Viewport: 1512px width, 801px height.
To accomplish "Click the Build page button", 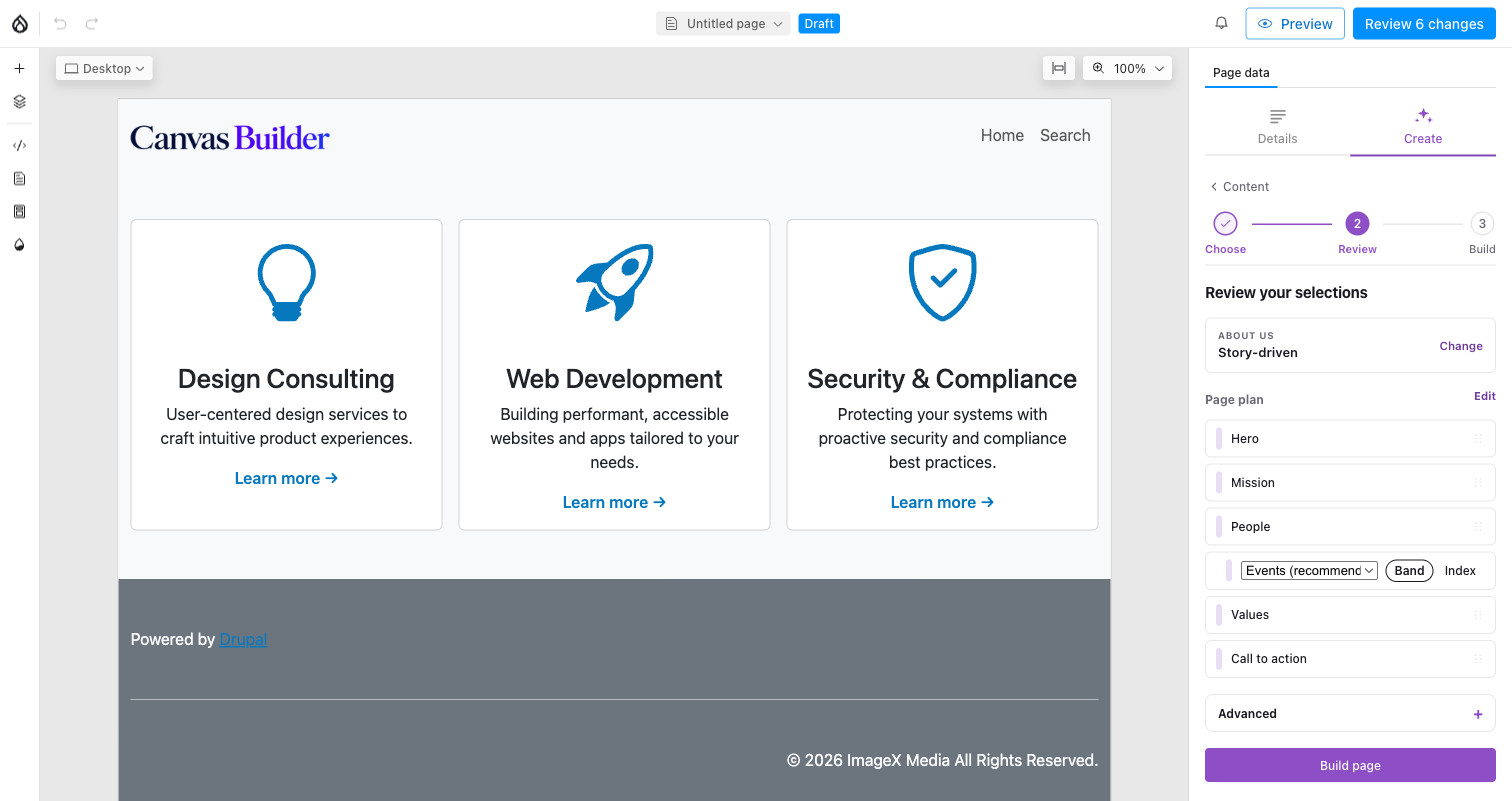I will click(x=1350, y=765).
